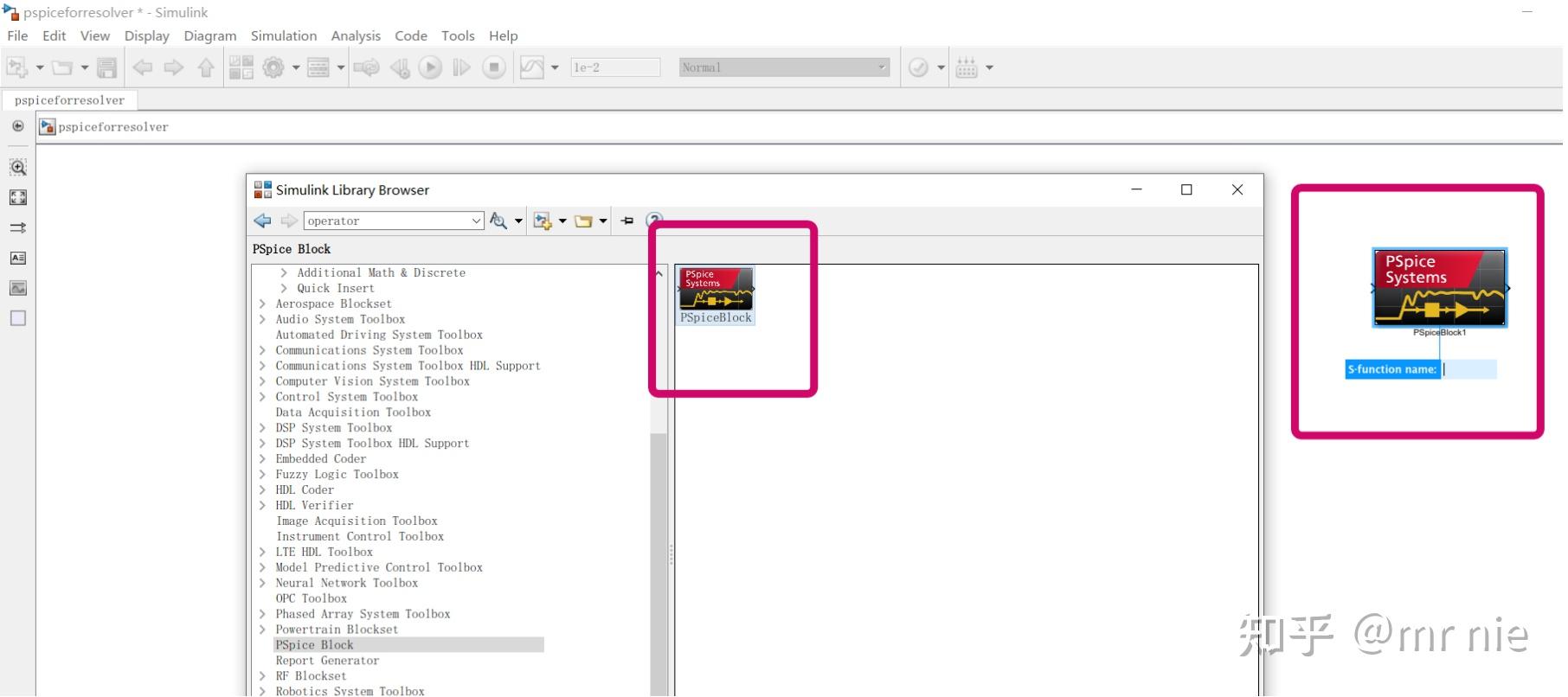Open Model Configuration Parameters gear icon
Screen dimensions: 1568x697
[273, 67]
